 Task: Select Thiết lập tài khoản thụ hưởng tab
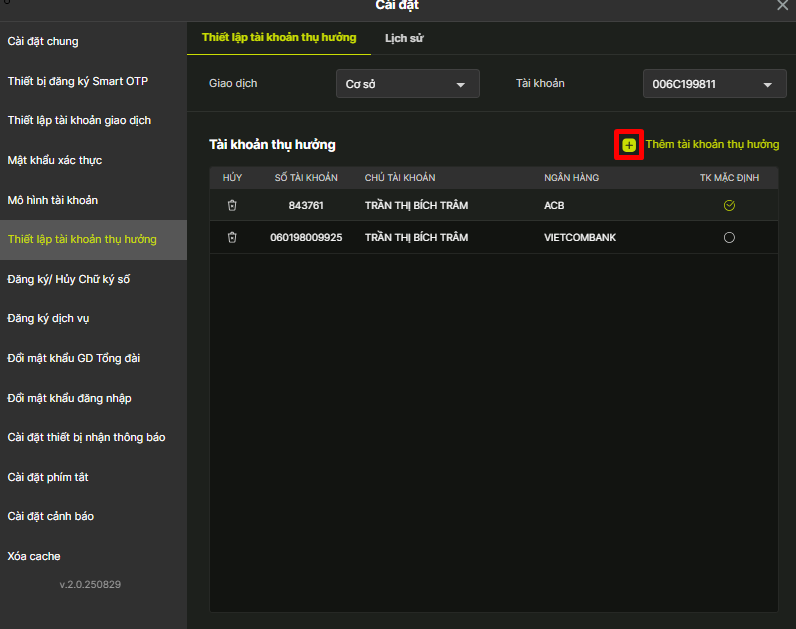pyautogui.click(x=279, y=38)
